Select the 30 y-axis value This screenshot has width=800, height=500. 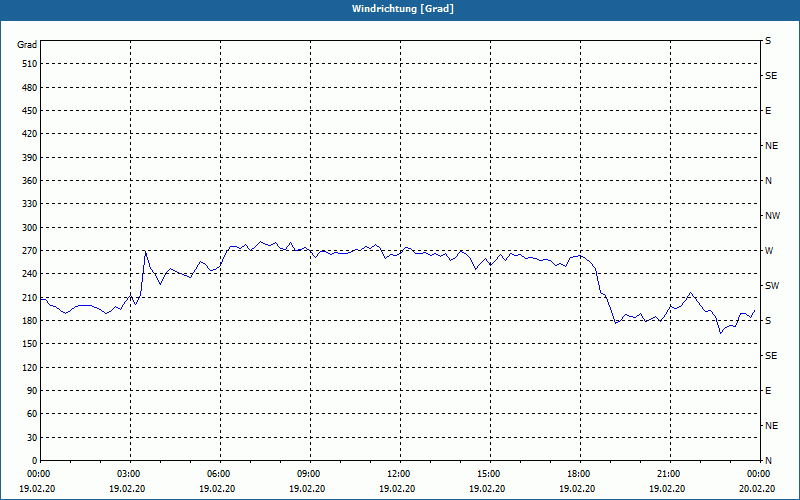(32, 438)
